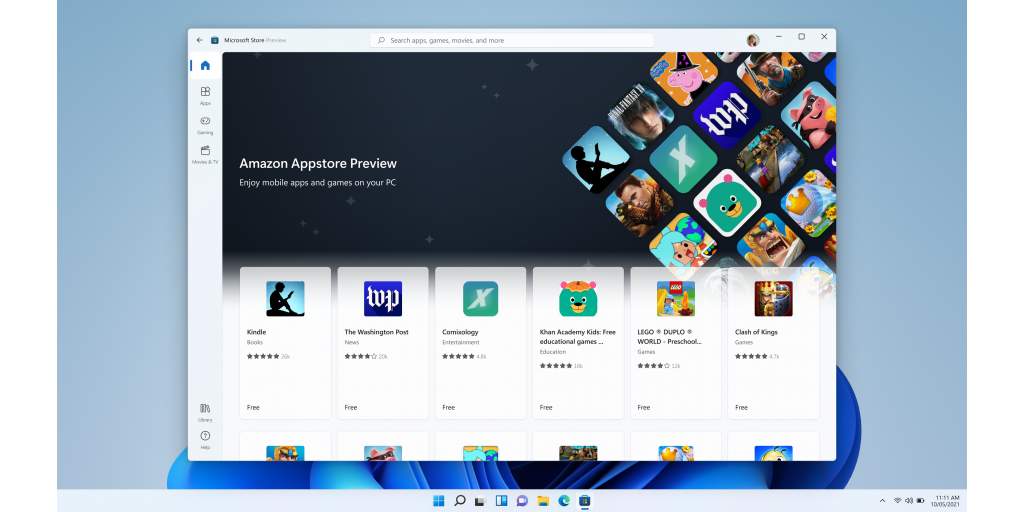The image size is (1024, 512).
Task: Open the user profile avatar
Action: click(x=752, y=40)
